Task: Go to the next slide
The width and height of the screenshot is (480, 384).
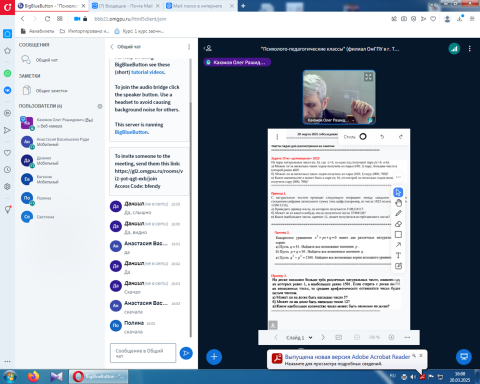Action: click(323, 337)
